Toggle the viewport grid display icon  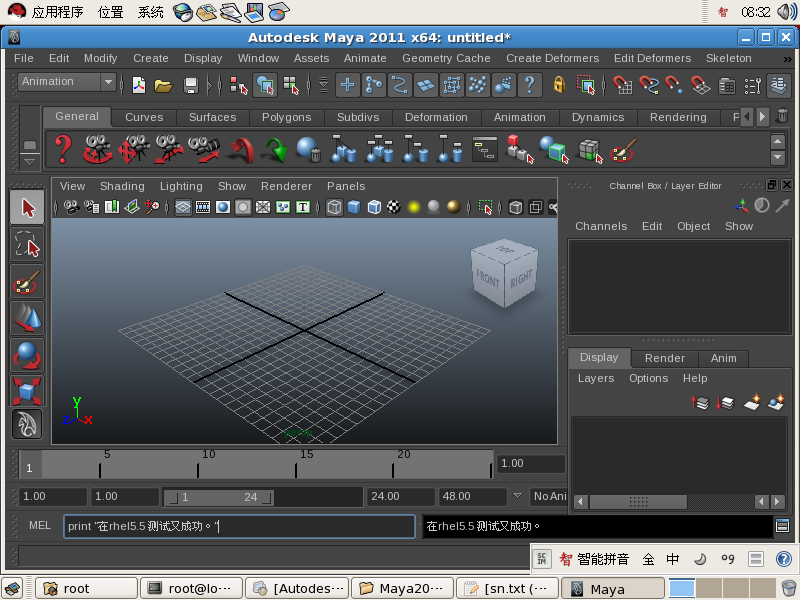pyautogui.click(x=183, y=207)
